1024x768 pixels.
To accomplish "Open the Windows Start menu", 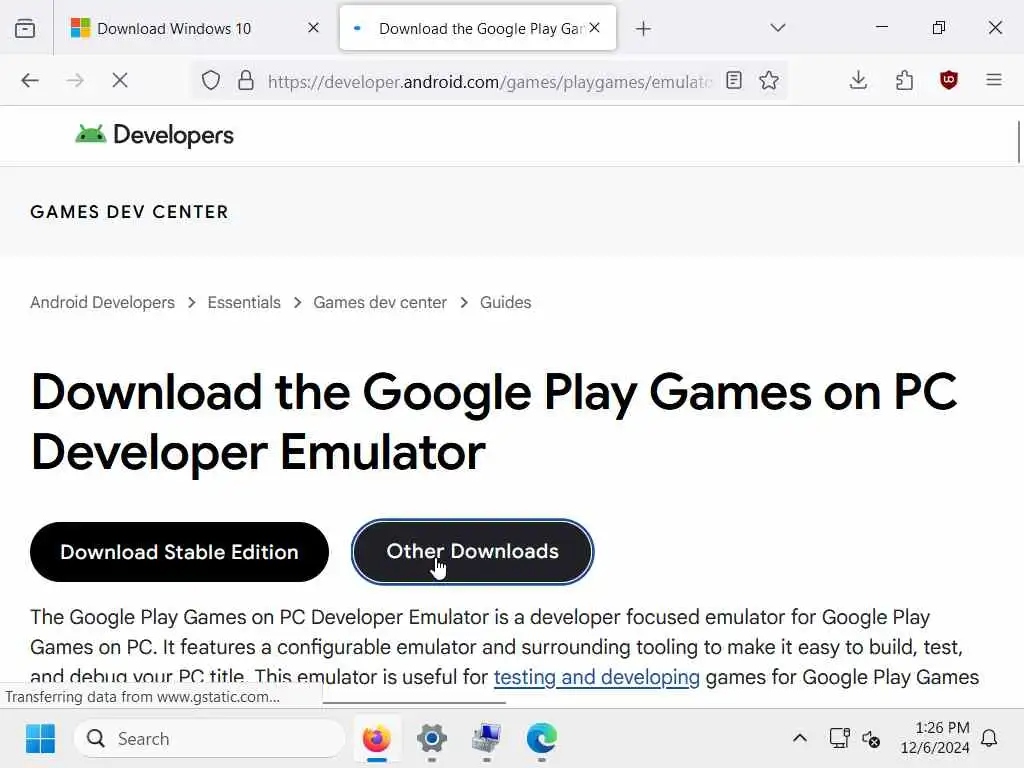I will coord(40,739).
